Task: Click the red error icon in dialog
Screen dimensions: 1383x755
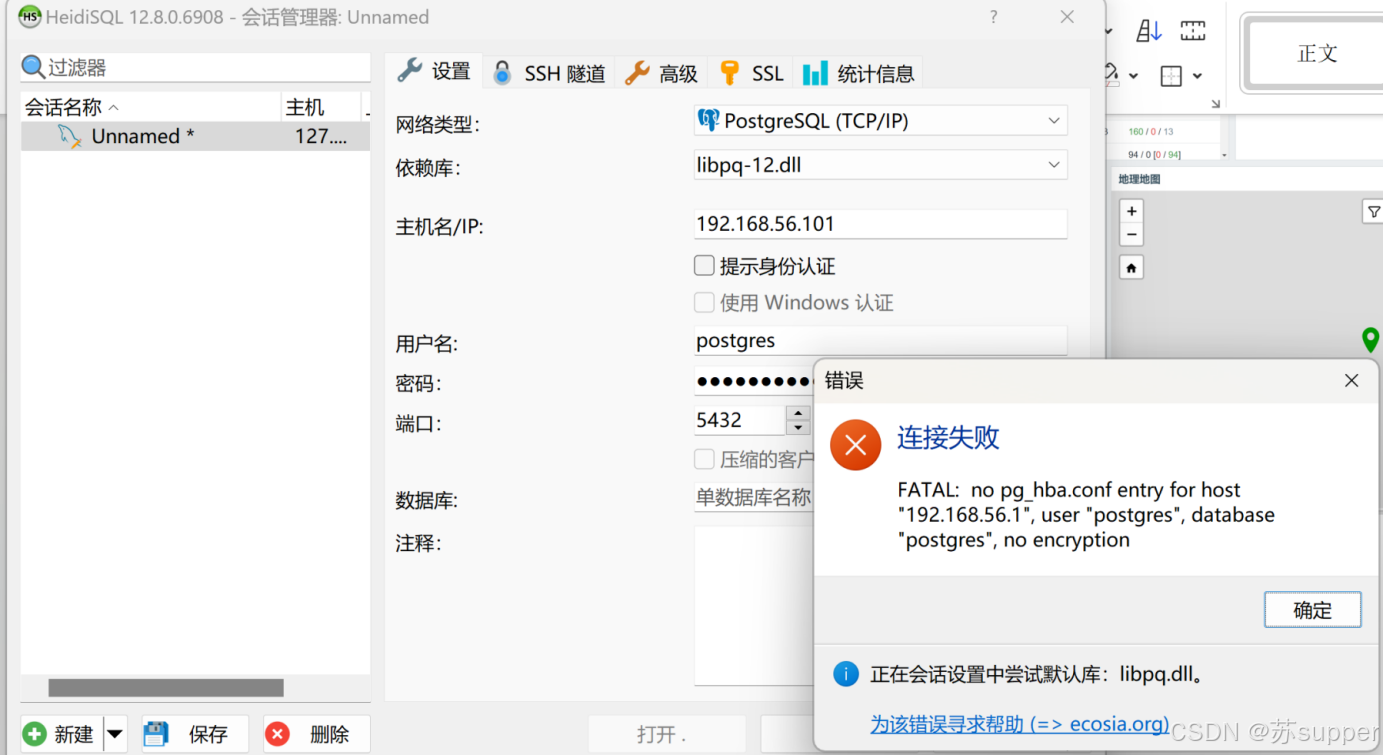Action: tap(855, 445)
